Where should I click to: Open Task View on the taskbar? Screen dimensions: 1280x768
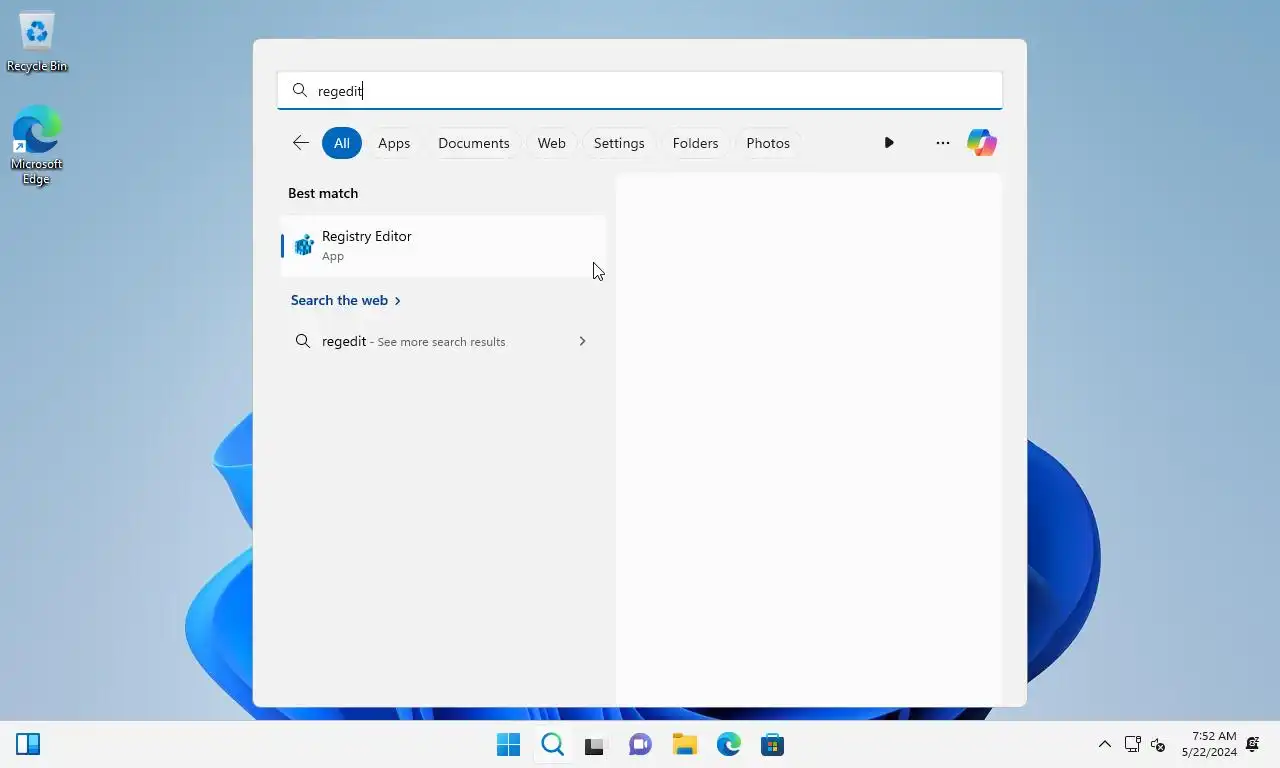[x=596, y=745]
